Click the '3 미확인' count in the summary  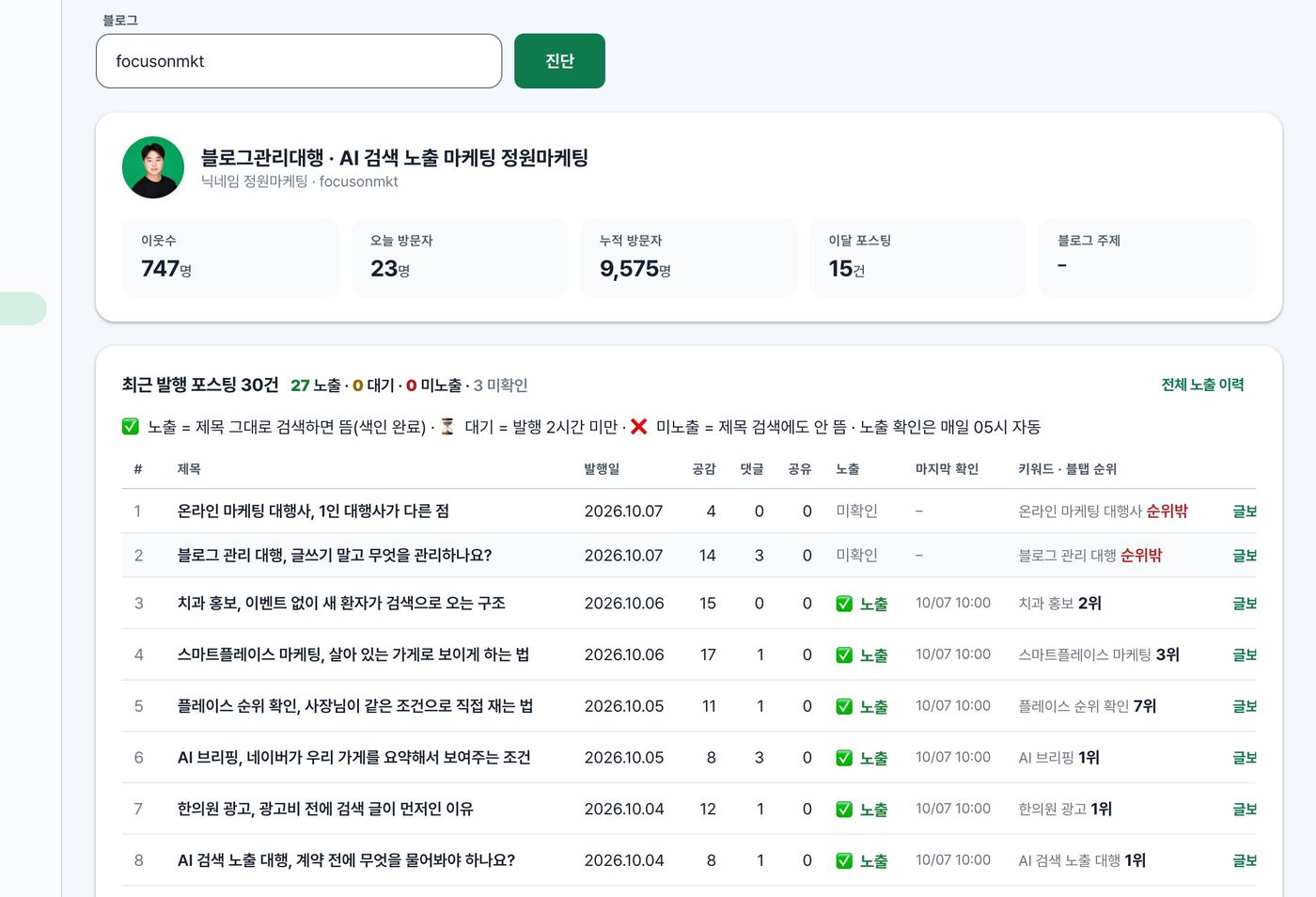[x=501, y=386]
